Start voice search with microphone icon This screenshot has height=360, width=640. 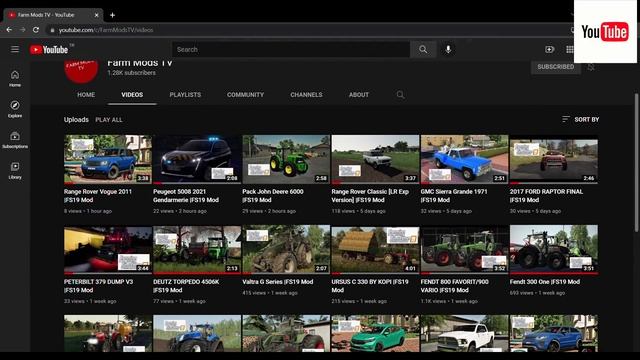click(448, 49)
